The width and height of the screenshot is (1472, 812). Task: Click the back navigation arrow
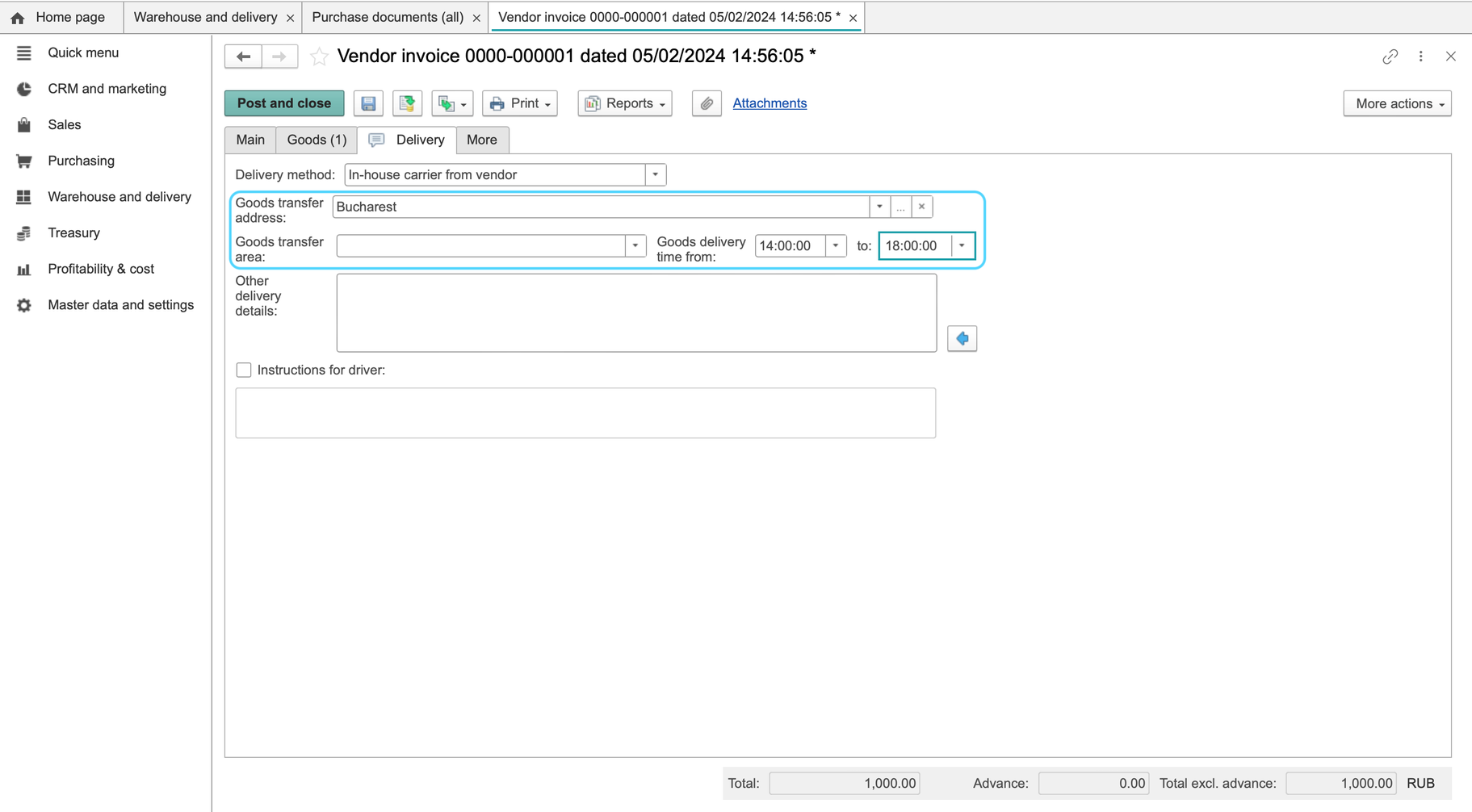pyautogui.click(x=243, y=57)
